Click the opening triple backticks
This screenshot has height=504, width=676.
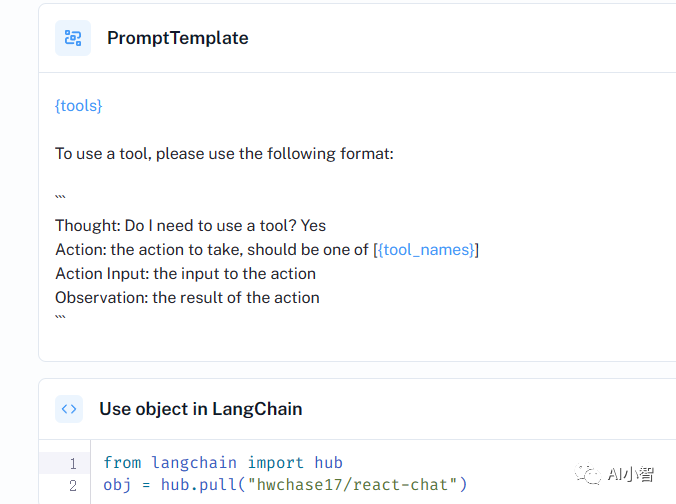click(x=61, y=198)
